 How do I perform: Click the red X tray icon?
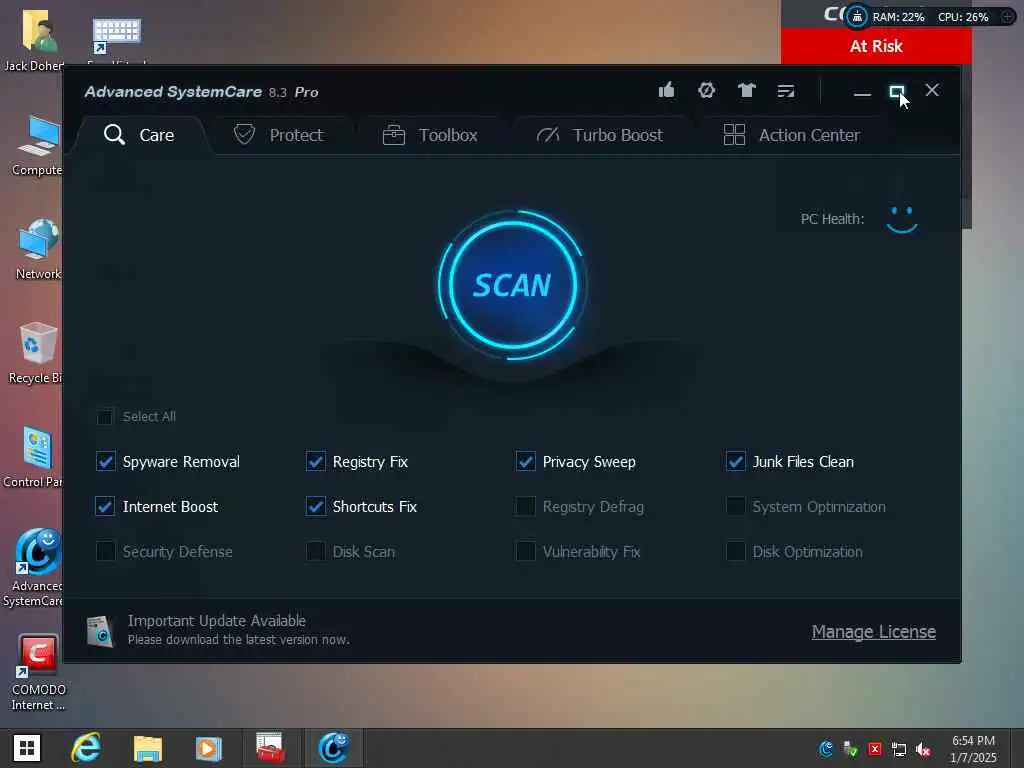point(875,749)
